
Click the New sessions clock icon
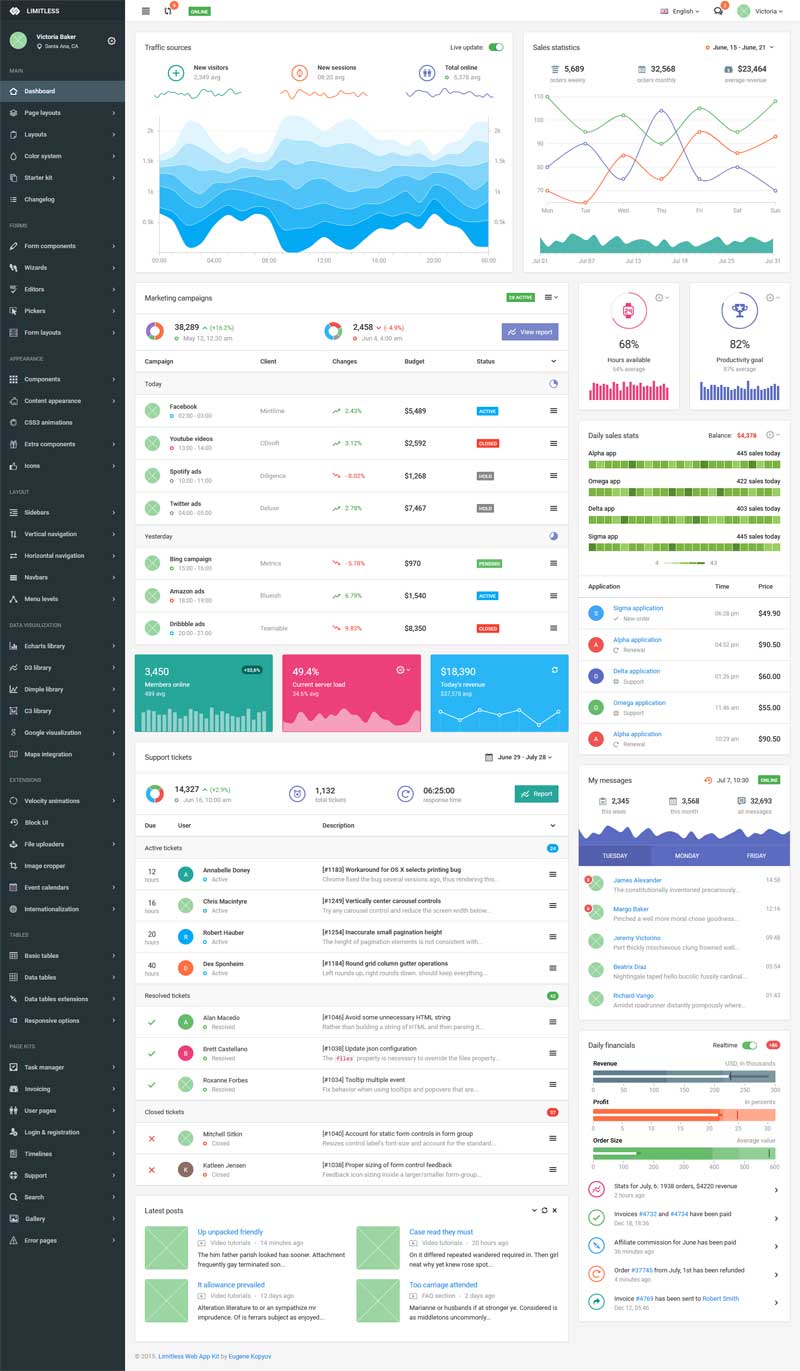pyautogui.click(x=299, y=73)
